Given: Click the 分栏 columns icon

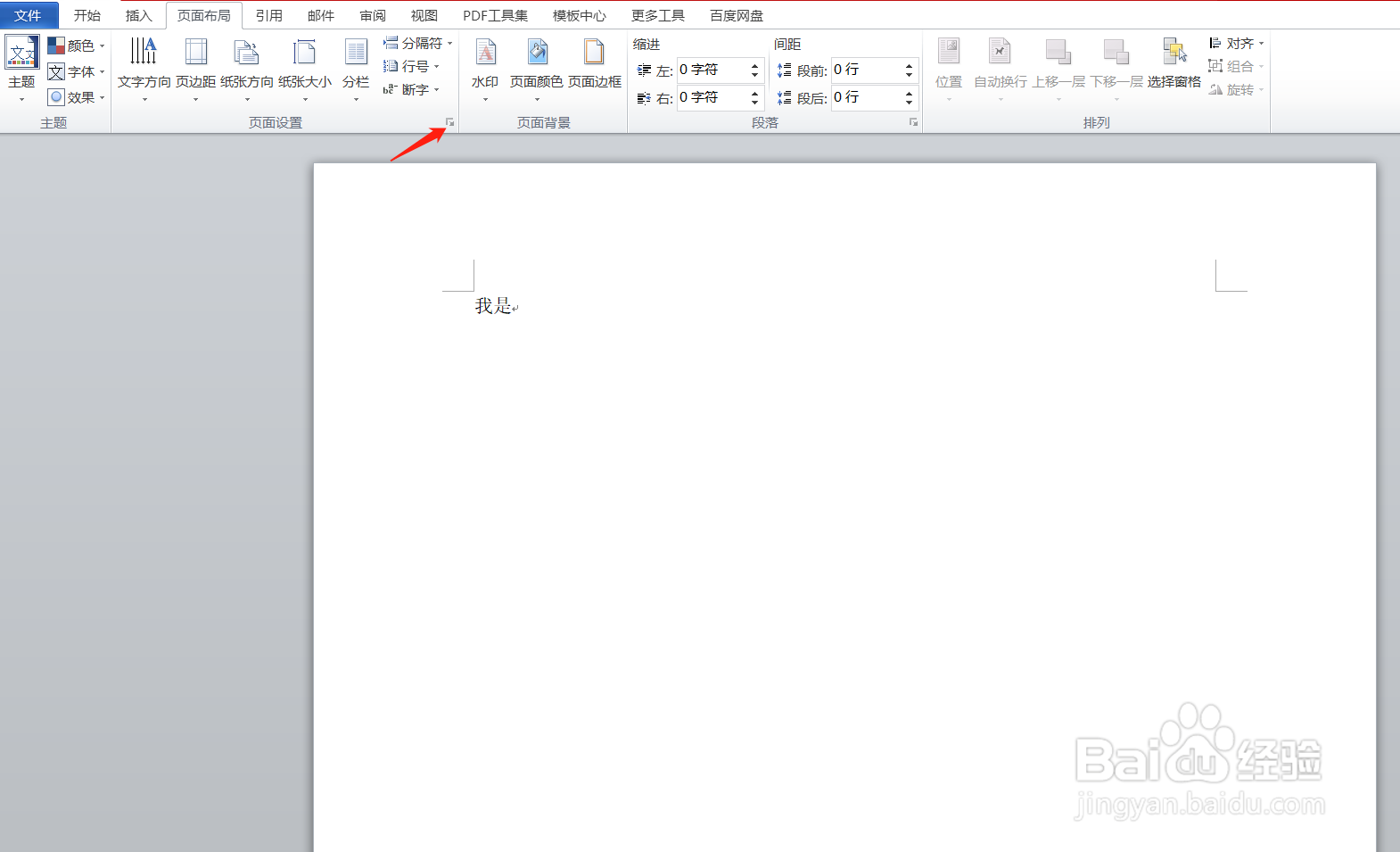Looking at the screenshot, I should coord(356,52).
